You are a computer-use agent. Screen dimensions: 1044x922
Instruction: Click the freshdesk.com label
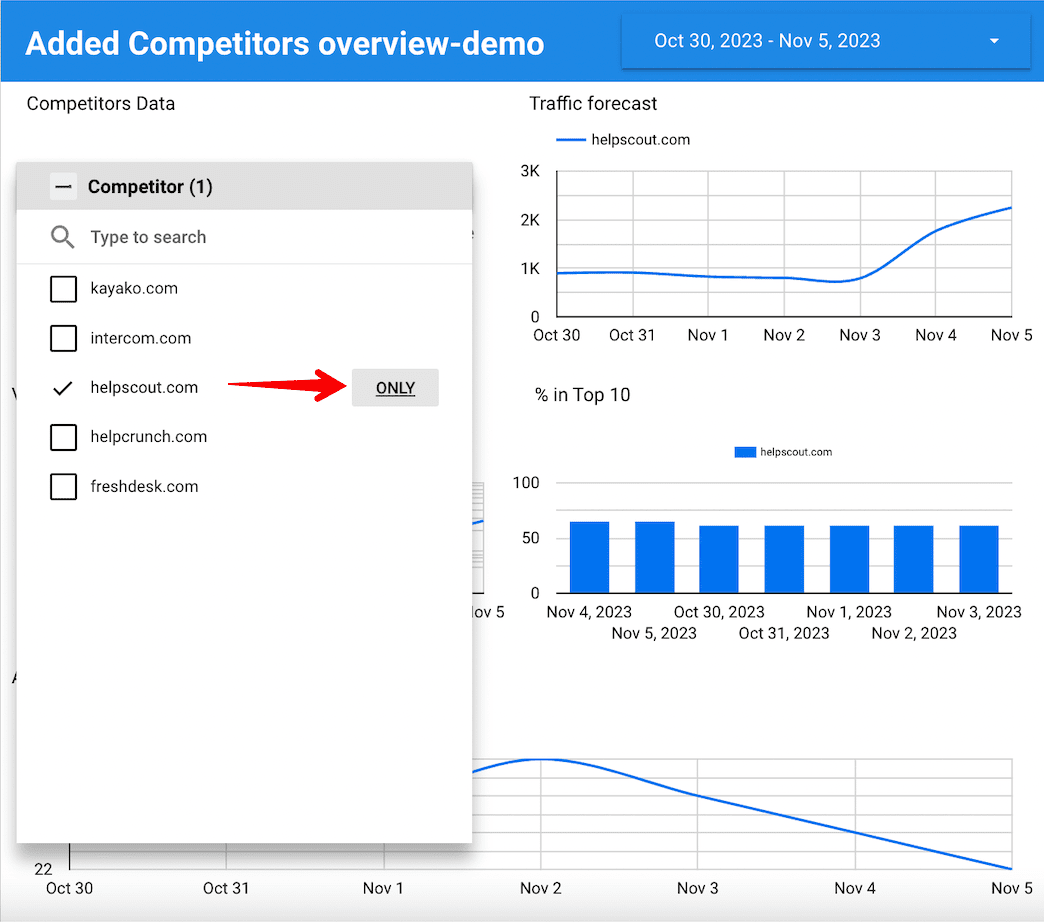pyautogui.click(x=144, y=487)
